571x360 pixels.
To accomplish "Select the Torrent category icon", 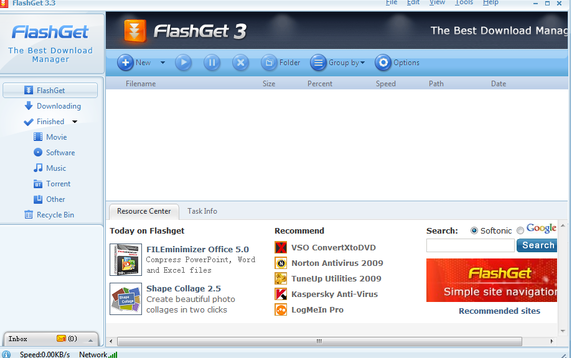I will [x=38, y=184].
